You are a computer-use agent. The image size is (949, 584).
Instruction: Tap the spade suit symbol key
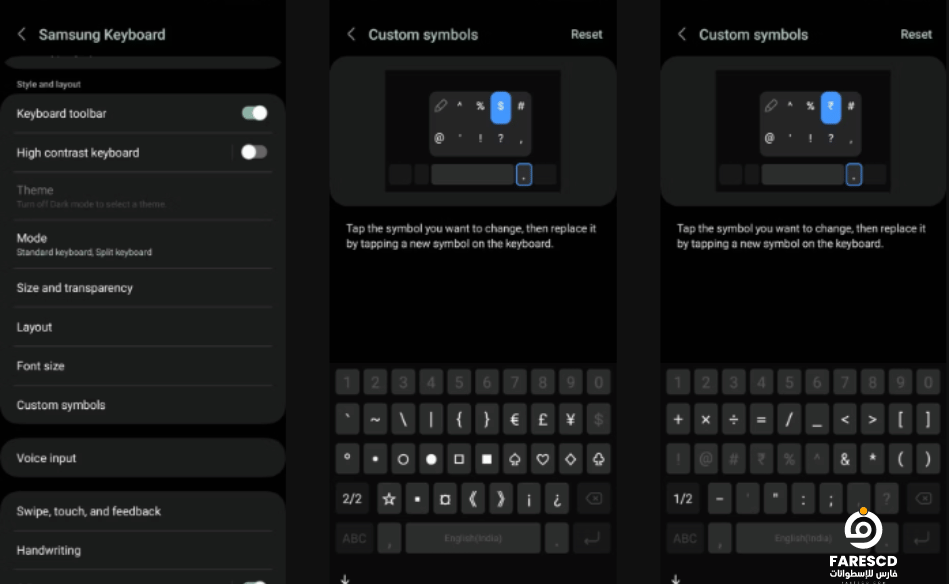pyautogui.click(x=514, y=459)
